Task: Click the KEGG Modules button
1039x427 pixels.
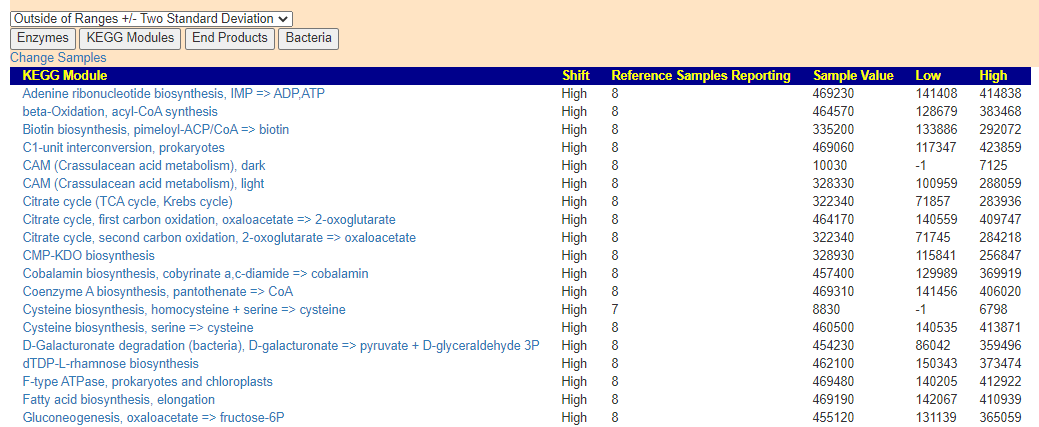Action: (130, 38)
